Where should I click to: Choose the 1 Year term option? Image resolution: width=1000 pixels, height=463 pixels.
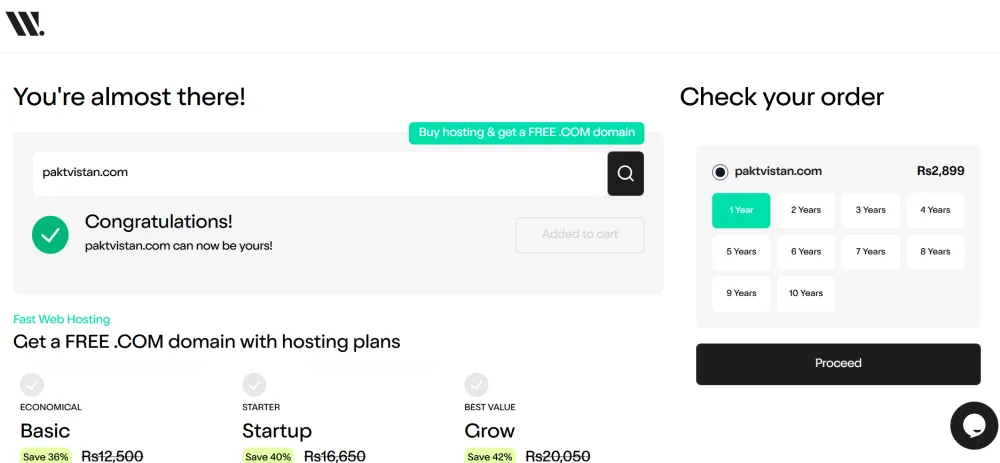point(741,210)
